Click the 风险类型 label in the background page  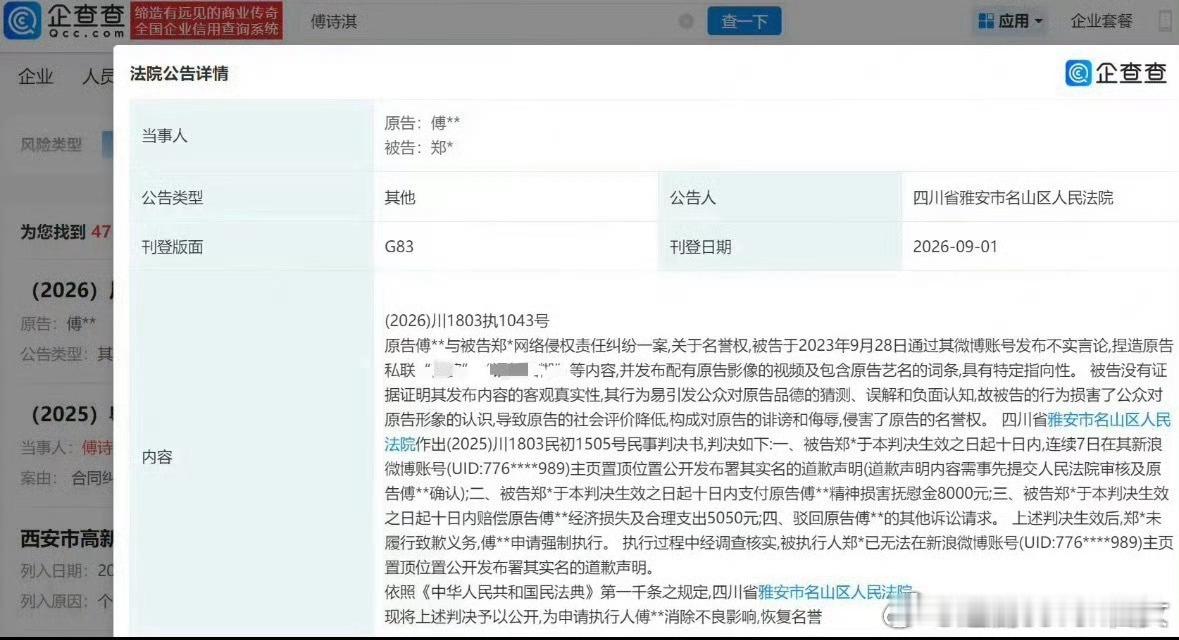50,144
